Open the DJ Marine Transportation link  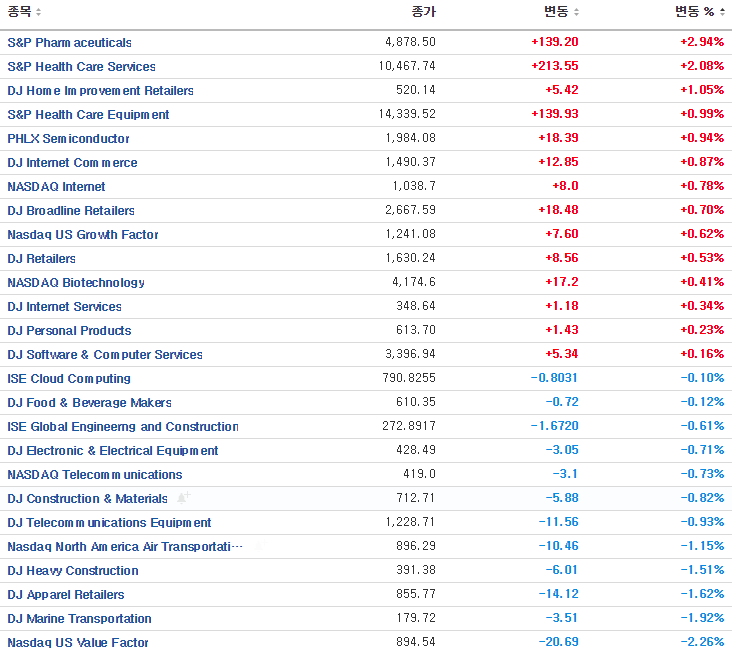click(79, 619)
